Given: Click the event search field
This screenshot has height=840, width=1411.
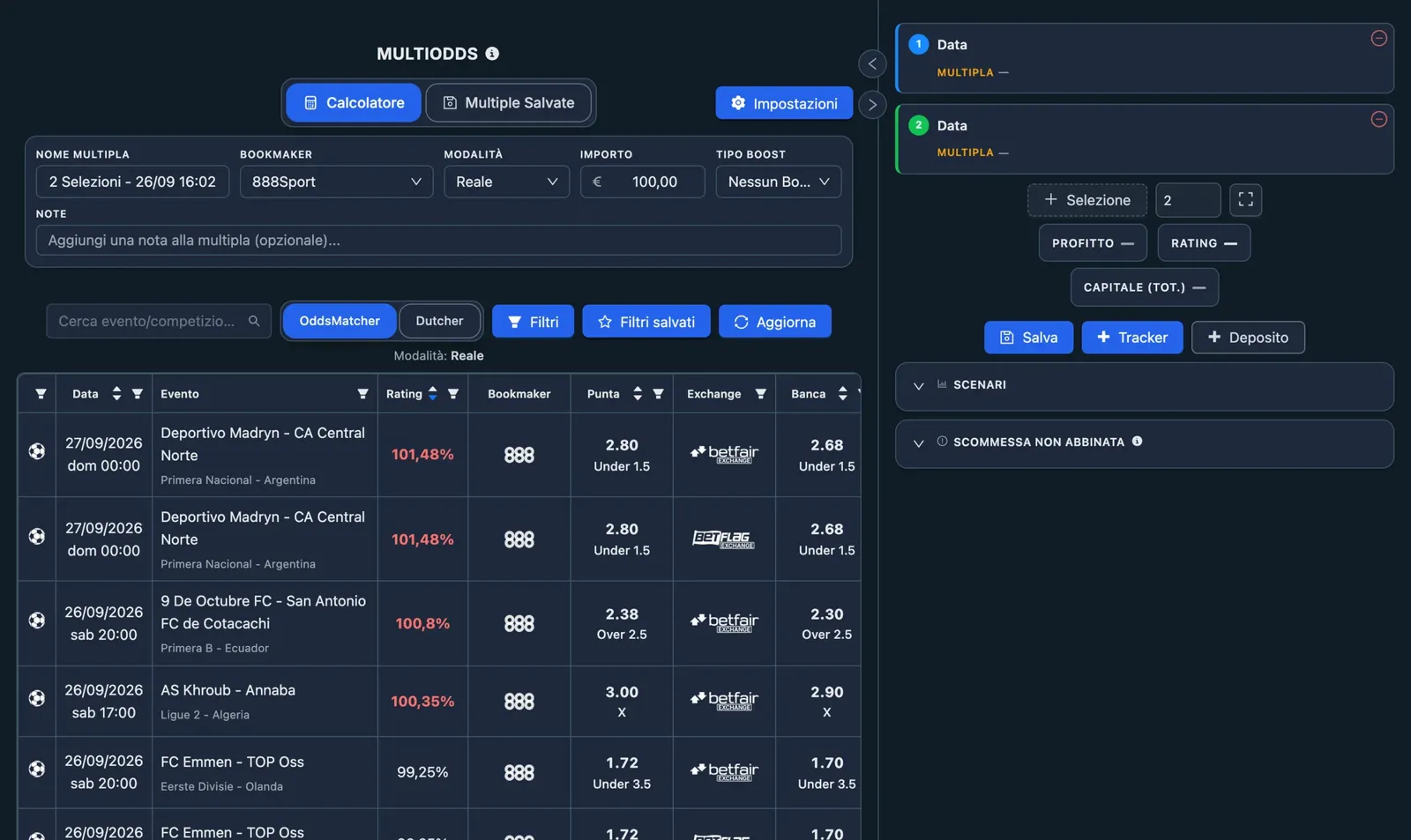Looking at the screenshot, I should coord(159,322).
